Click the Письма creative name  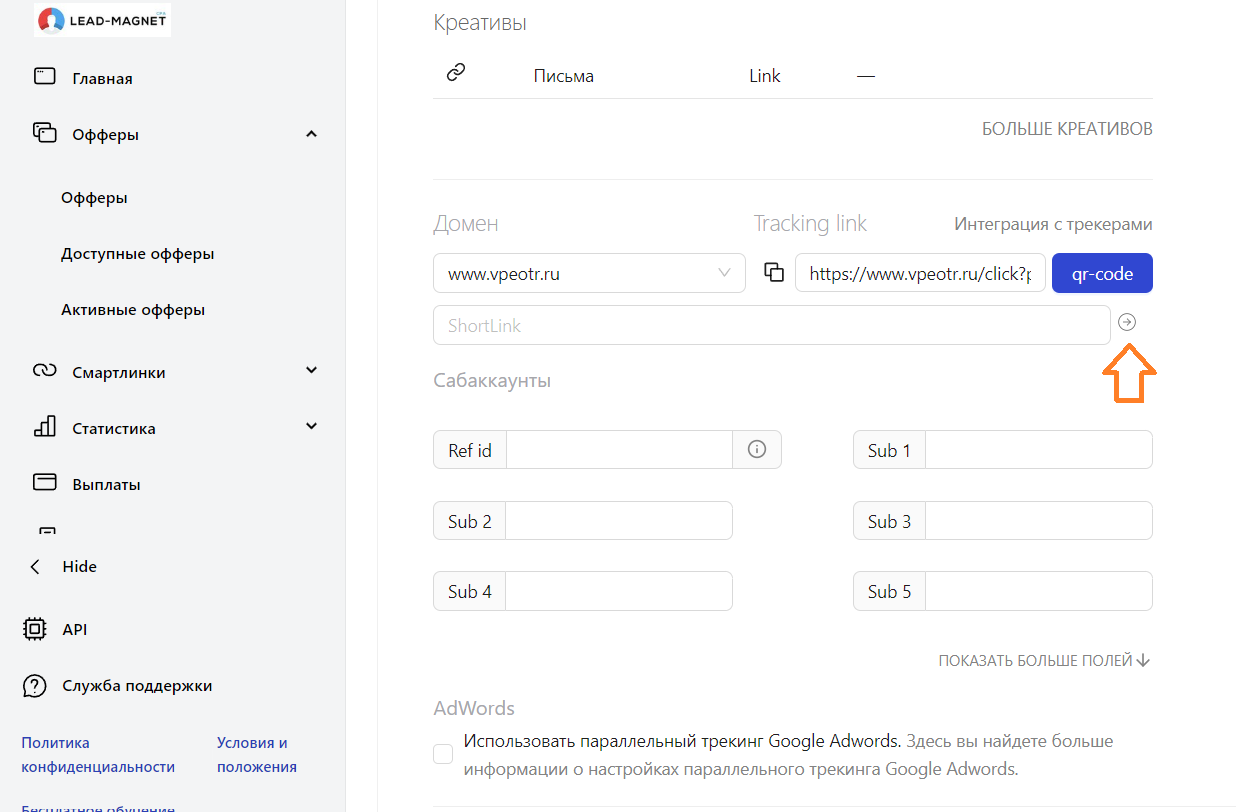[x=564, y=76]
